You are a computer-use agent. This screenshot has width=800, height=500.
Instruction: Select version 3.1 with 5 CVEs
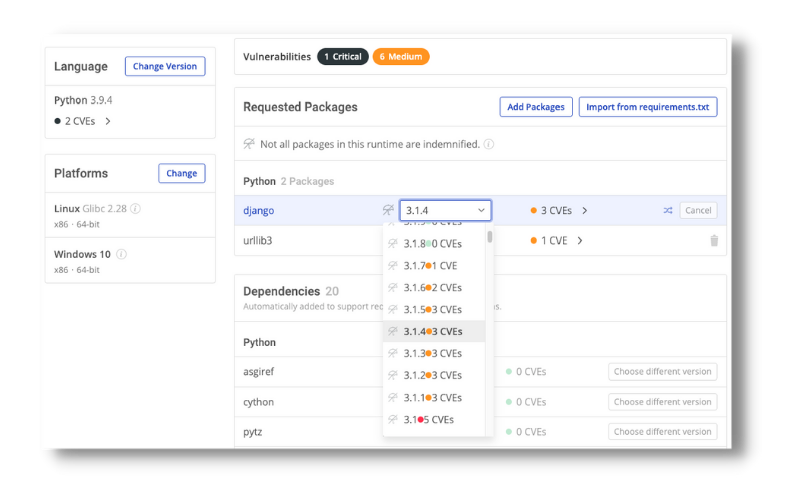(x=434, y=420)
